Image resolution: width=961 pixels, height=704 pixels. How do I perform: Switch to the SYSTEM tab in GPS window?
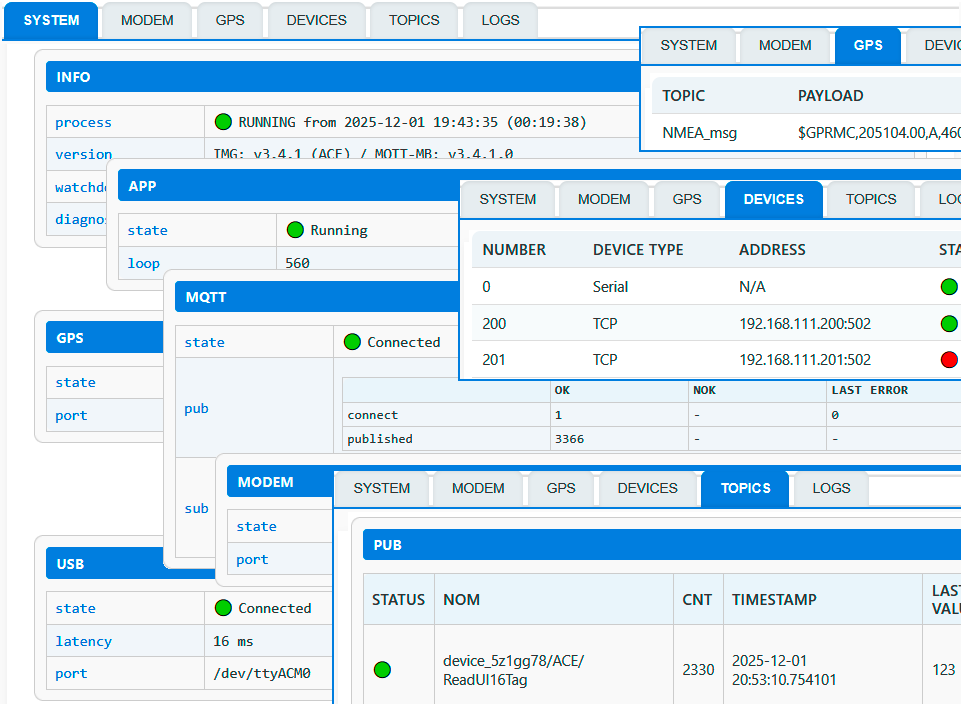pyautogui.click(x=688, y=44)
